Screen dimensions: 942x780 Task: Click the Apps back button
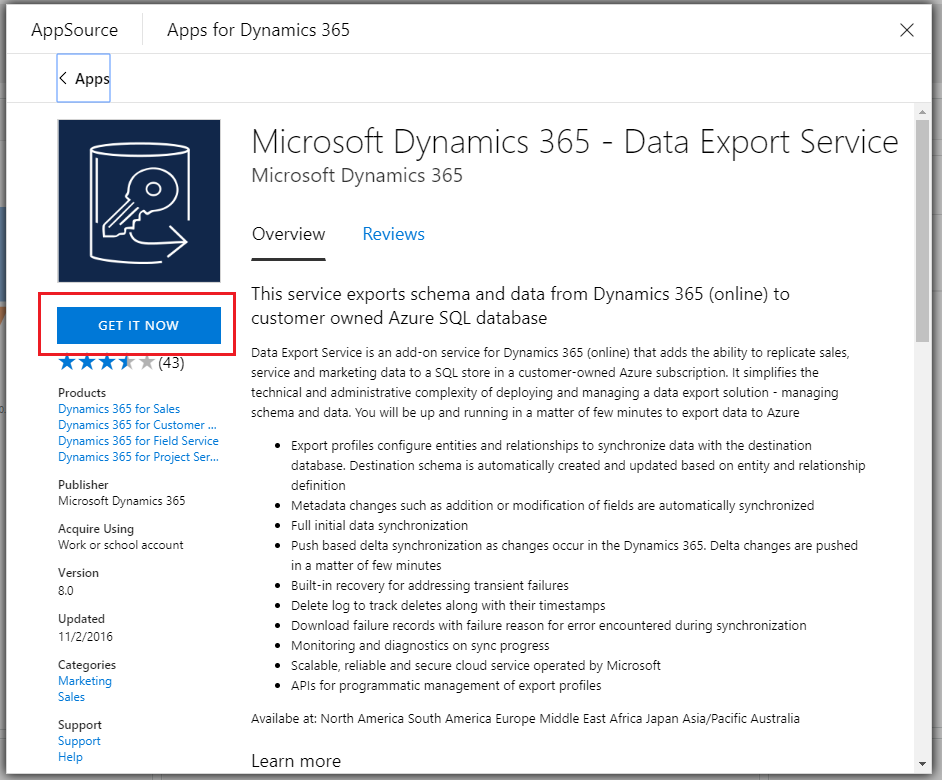(x=83, y=78)
